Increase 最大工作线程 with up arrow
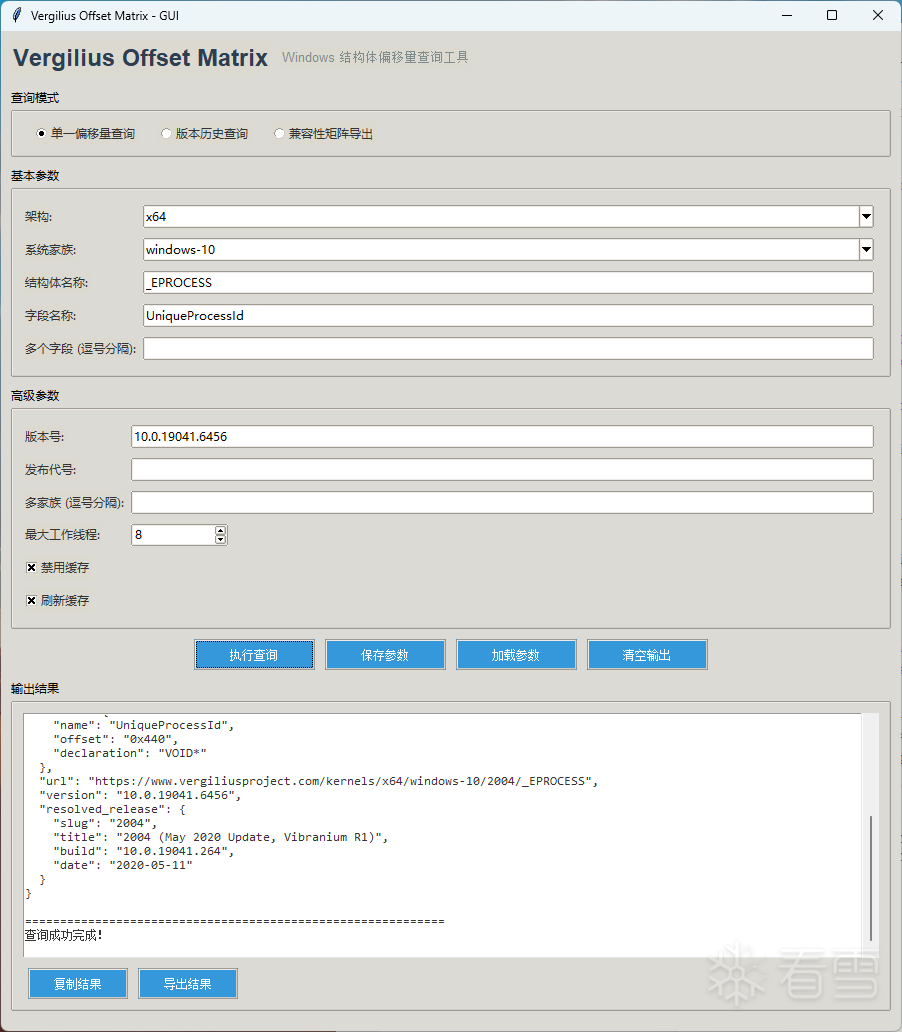The height and width of the screenshot is (1032, 902). click(x=221, y=530)
